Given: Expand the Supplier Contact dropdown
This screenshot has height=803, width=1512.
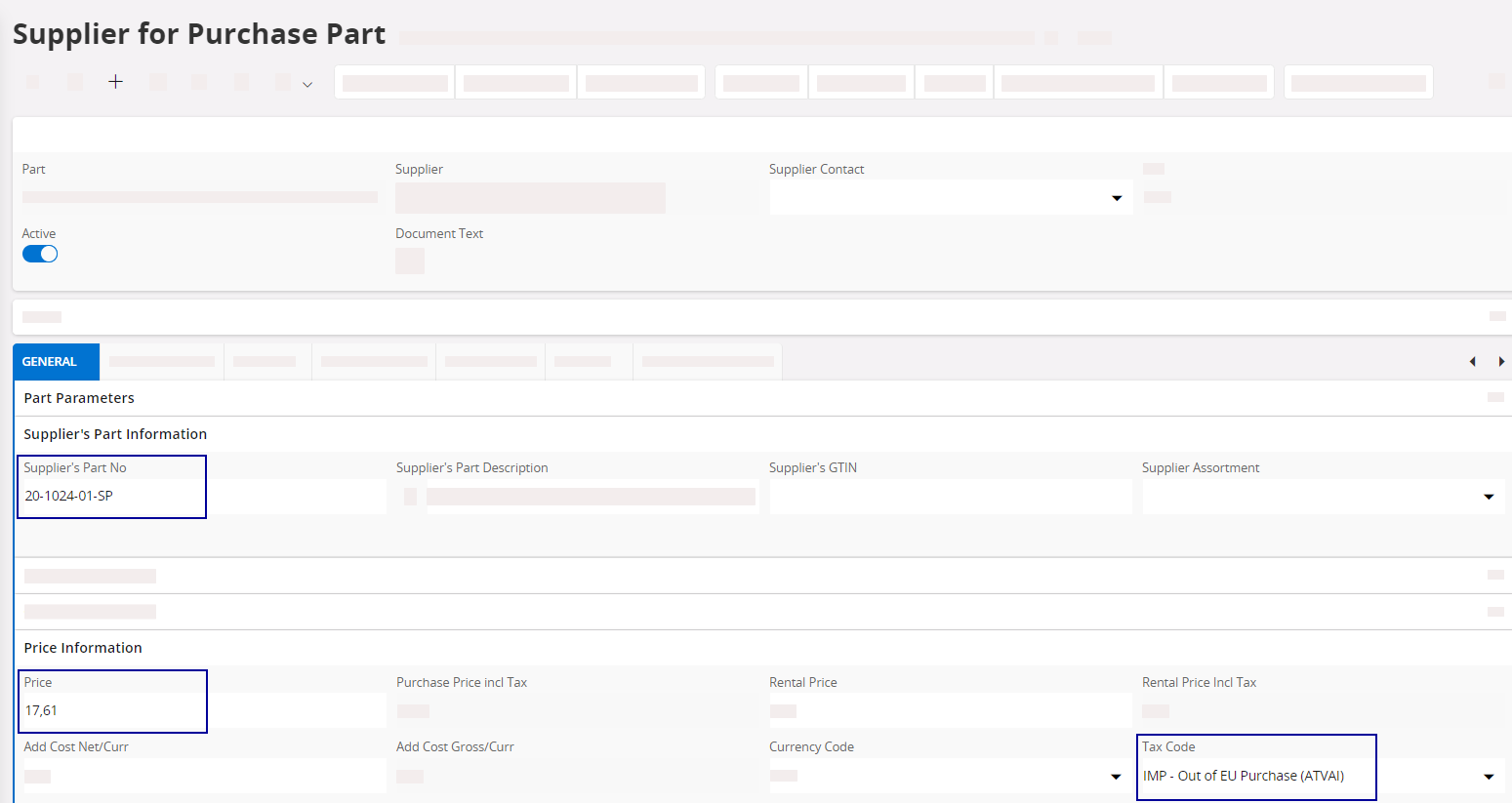Looking at the screenshot, I should tap(1117, 198).
